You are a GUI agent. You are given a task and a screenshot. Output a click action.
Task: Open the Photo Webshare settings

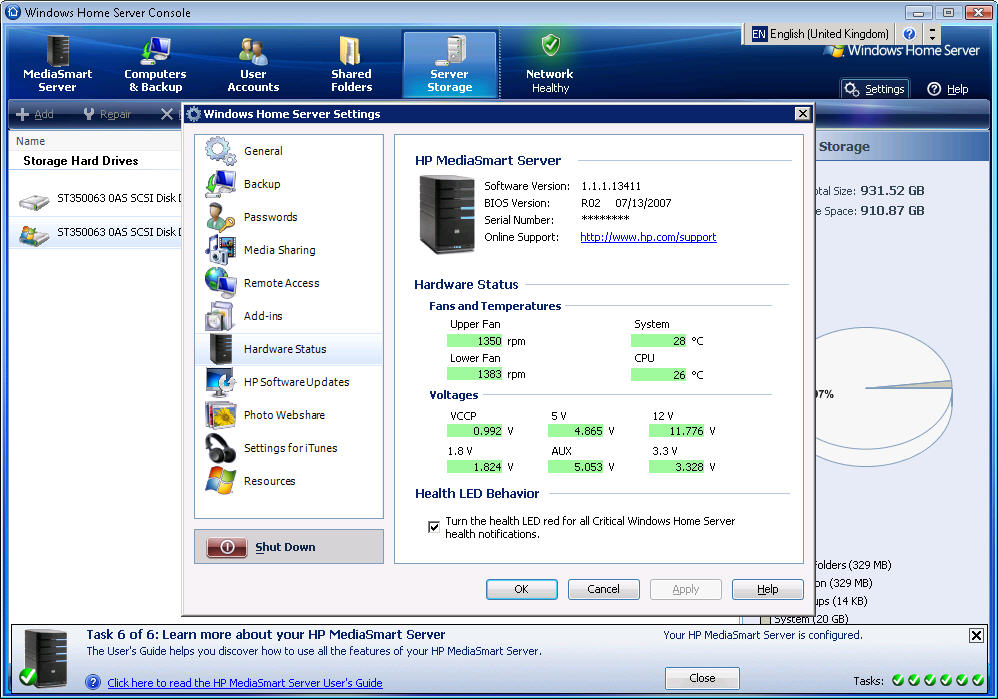pos(289,415)
